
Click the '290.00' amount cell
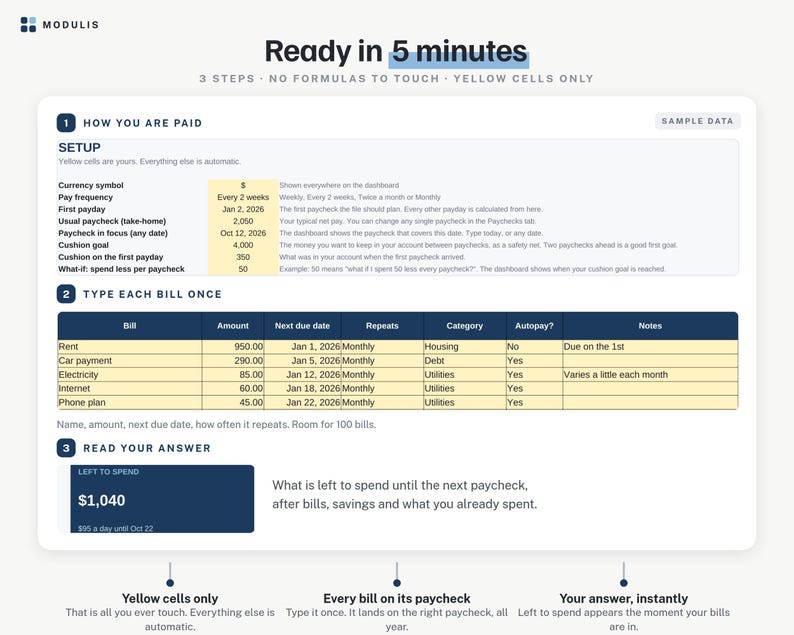[233, 361]
